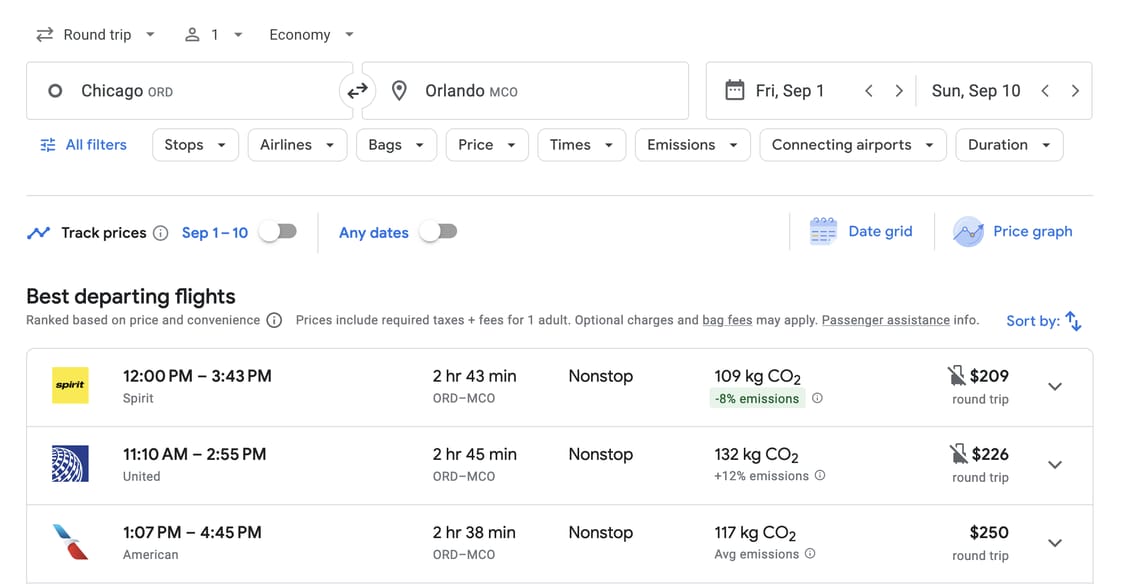Enable price tracking for Sep 1–10
Screen dimensions: 1128x584
pyautogui.click(x=278, y=232)
